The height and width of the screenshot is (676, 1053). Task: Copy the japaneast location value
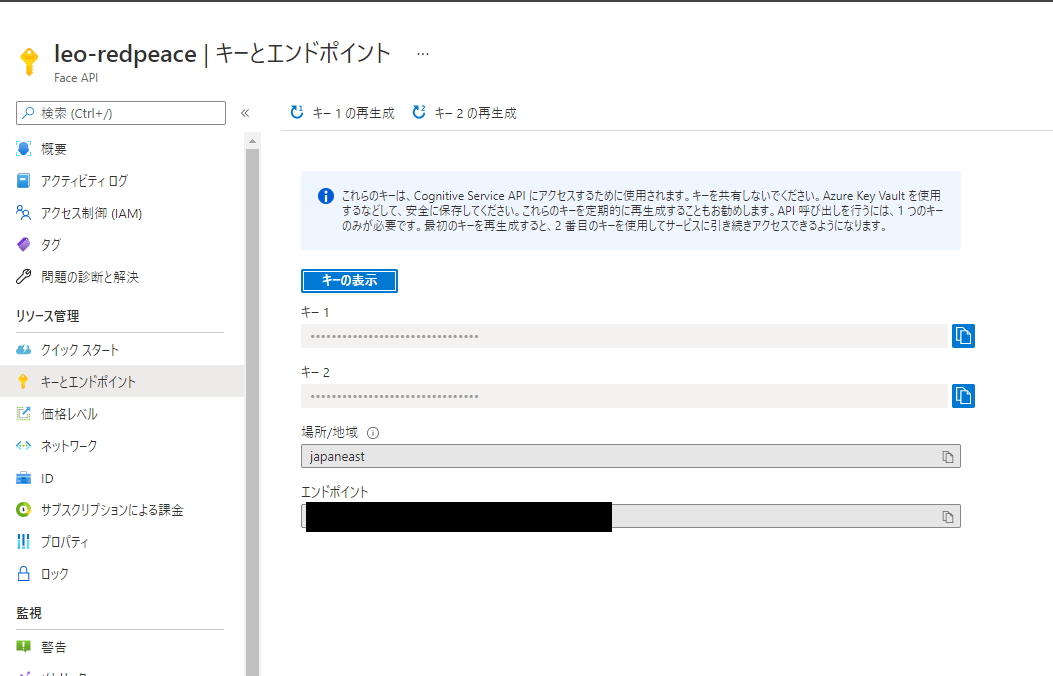coord(948,456)
